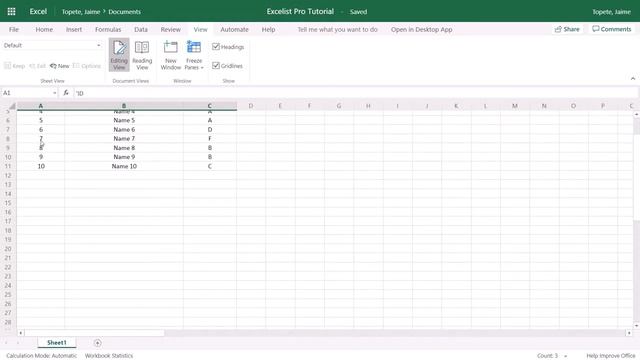Collapse the ribbon with the chevron
640x360 pixels.
tap(633, 78)
